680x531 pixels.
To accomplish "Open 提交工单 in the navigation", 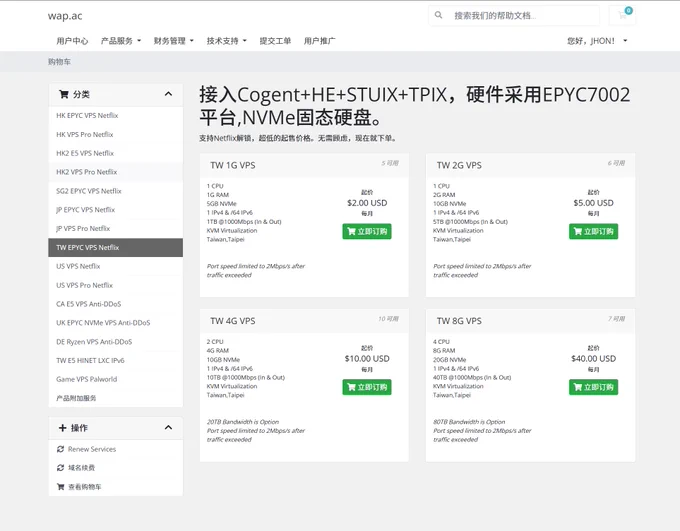I will [x=275, y=41].
